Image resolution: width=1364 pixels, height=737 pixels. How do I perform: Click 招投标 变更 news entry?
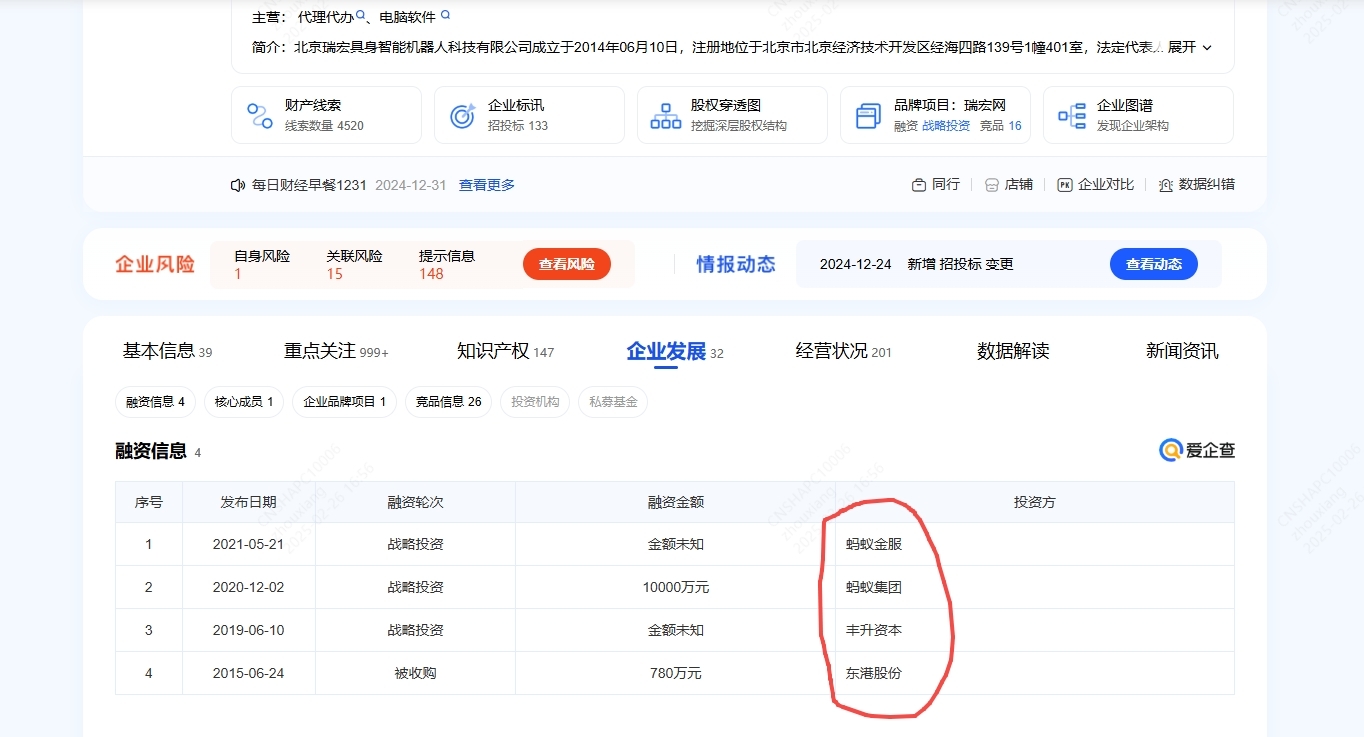[961, 265]
